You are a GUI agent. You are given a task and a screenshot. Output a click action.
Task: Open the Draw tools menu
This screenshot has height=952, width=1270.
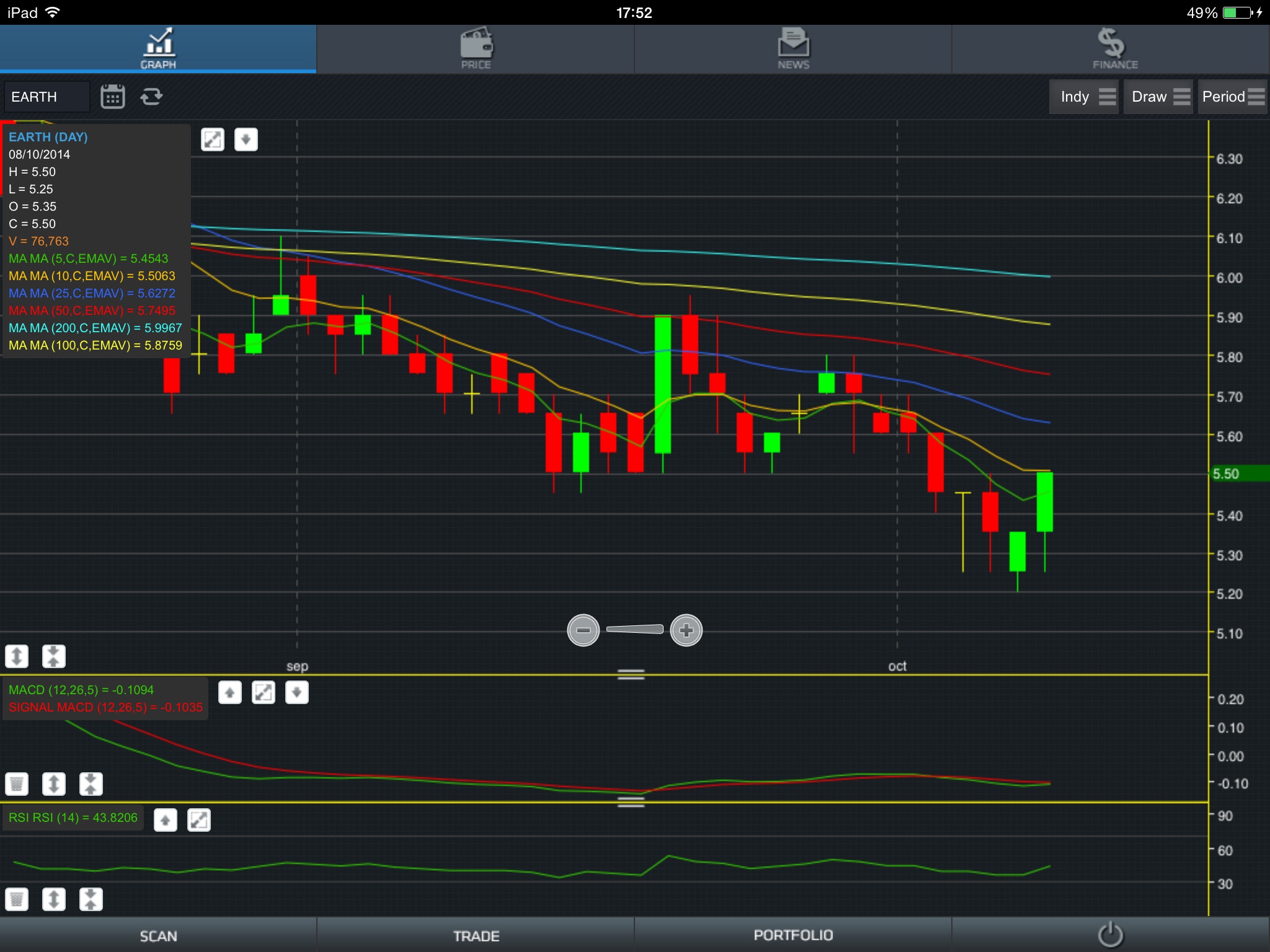point(1158,97)
